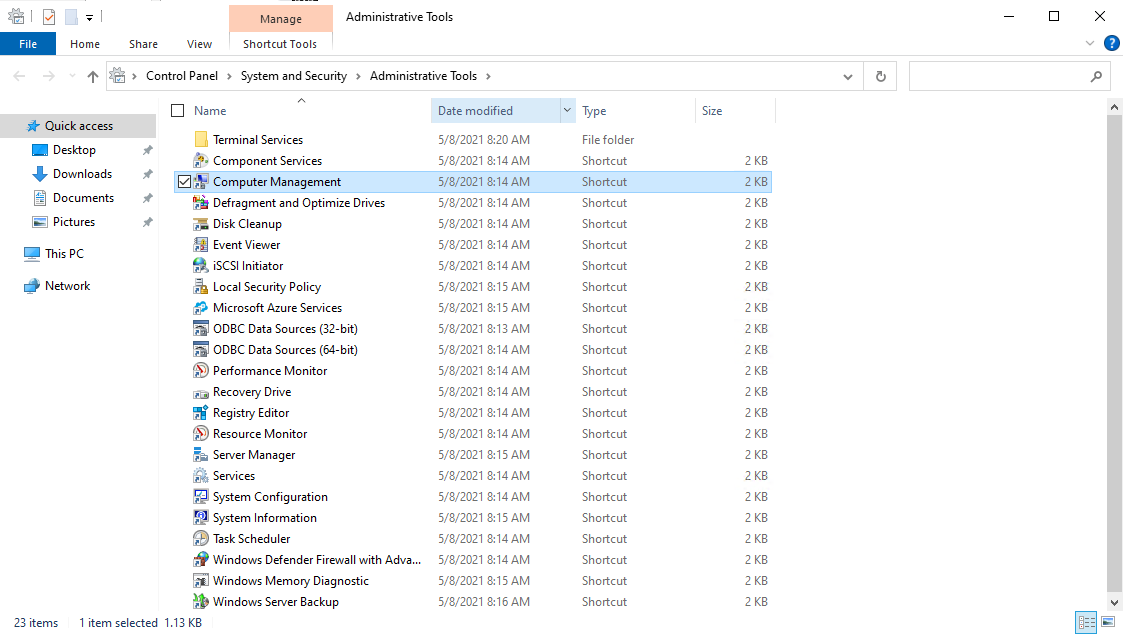1128x635 pixels.
Task: Click the Defragment and Optimize Drives icon
Action: [x=201, y=203]
